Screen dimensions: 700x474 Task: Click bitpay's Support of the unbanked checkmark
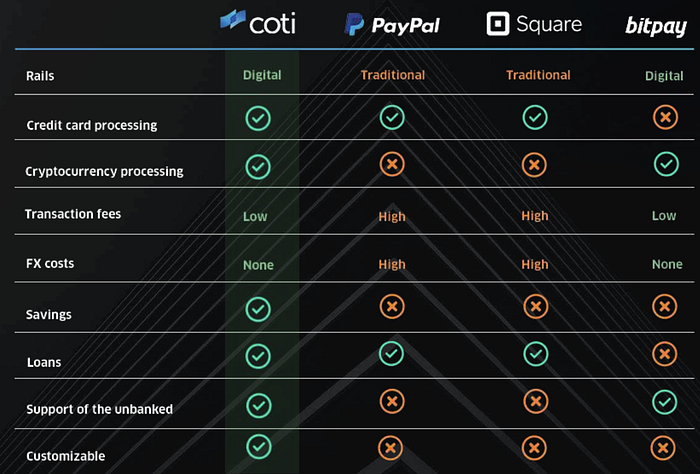click(x=665, y=401)
